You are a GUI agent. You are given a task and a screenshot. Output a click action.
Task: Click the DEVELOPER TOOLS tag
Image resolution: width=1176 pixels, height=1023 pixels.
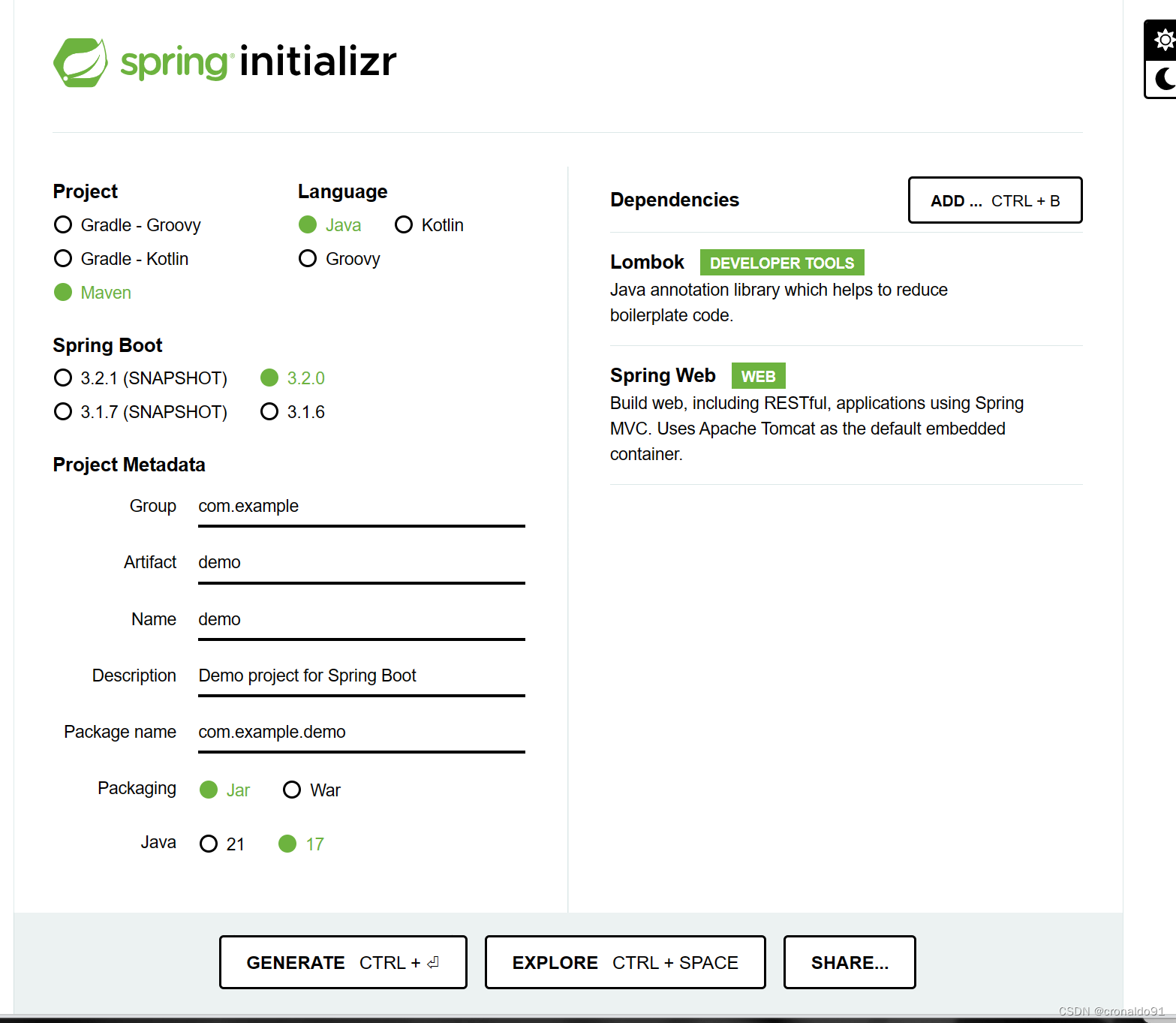782,263
